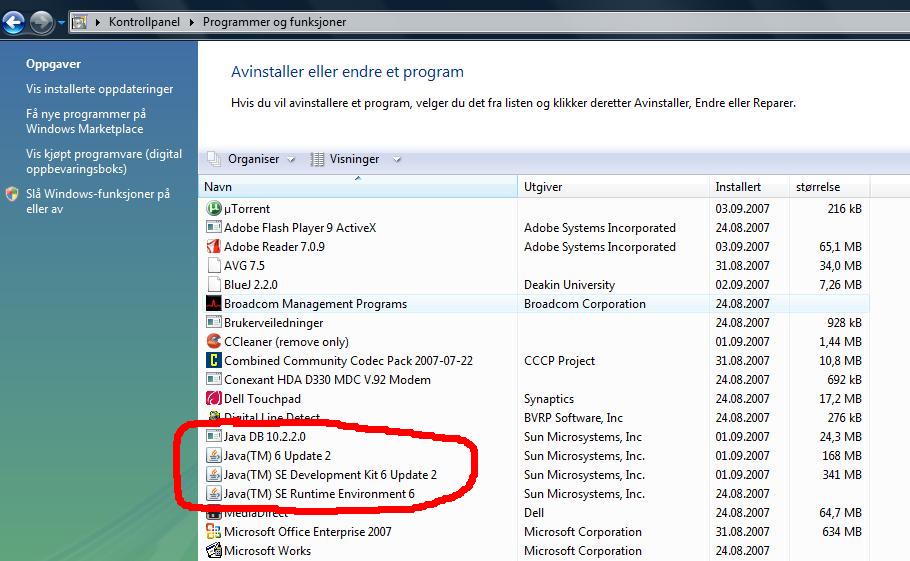The height and width of the screenshot is (561, 910).
Task: Click the shield icon beside Windows-funksjoner
Action: [x=12, y=194]
